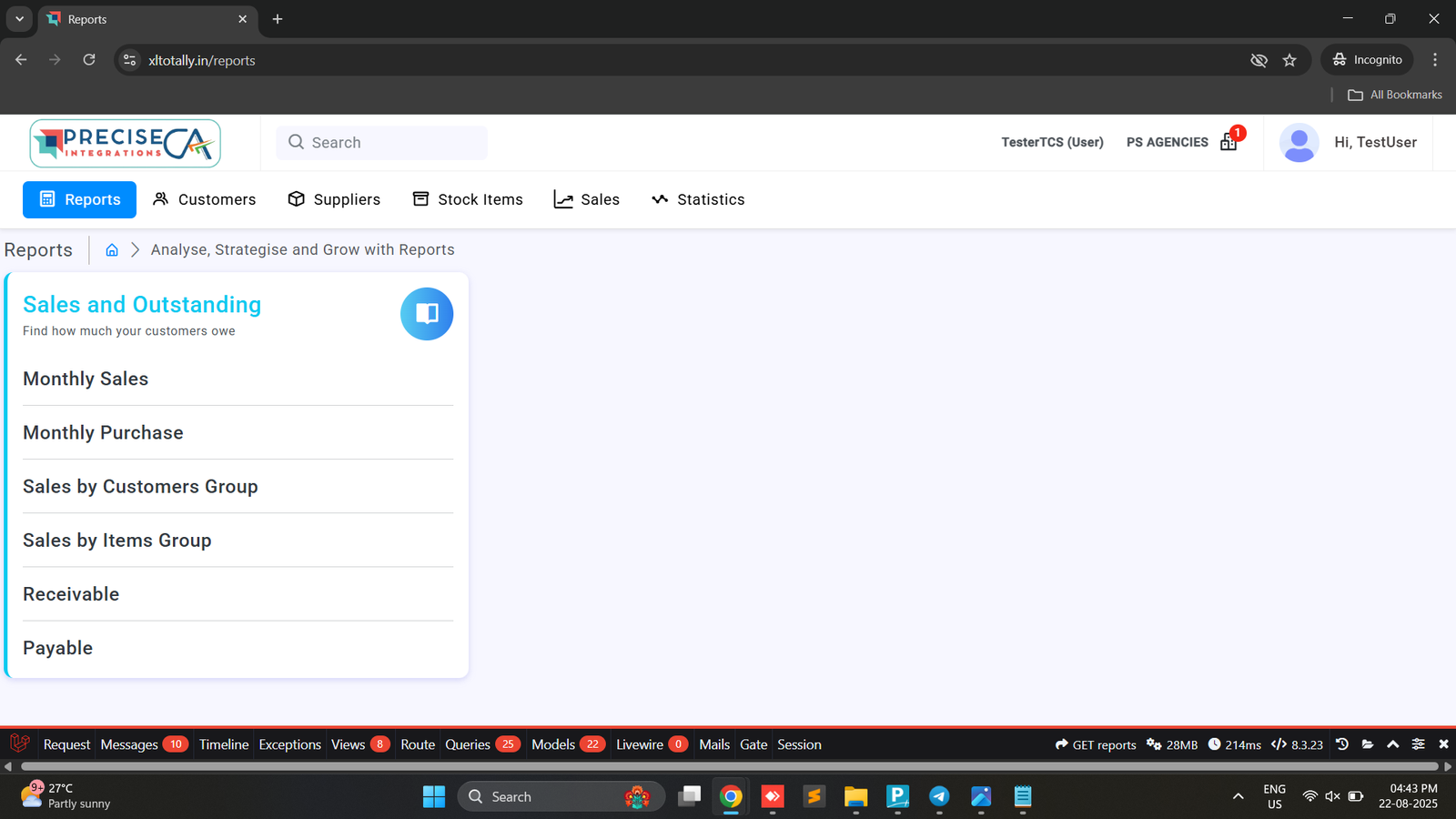Switch to the Queries debugbar tab

point(468,744)
